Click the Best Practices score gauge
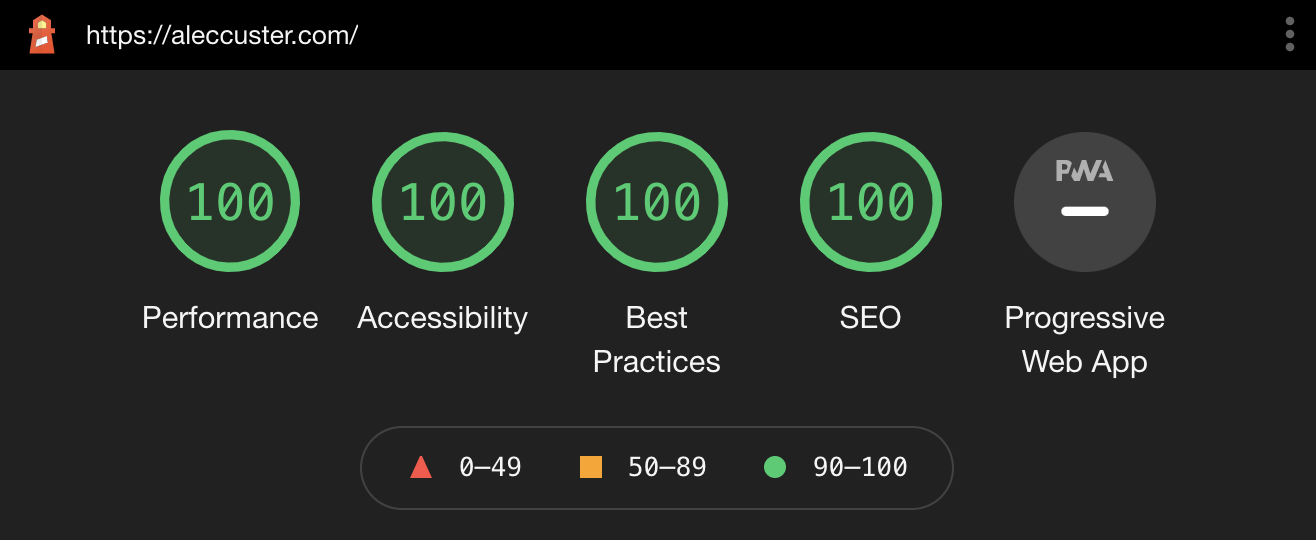 tap(657, 202)
